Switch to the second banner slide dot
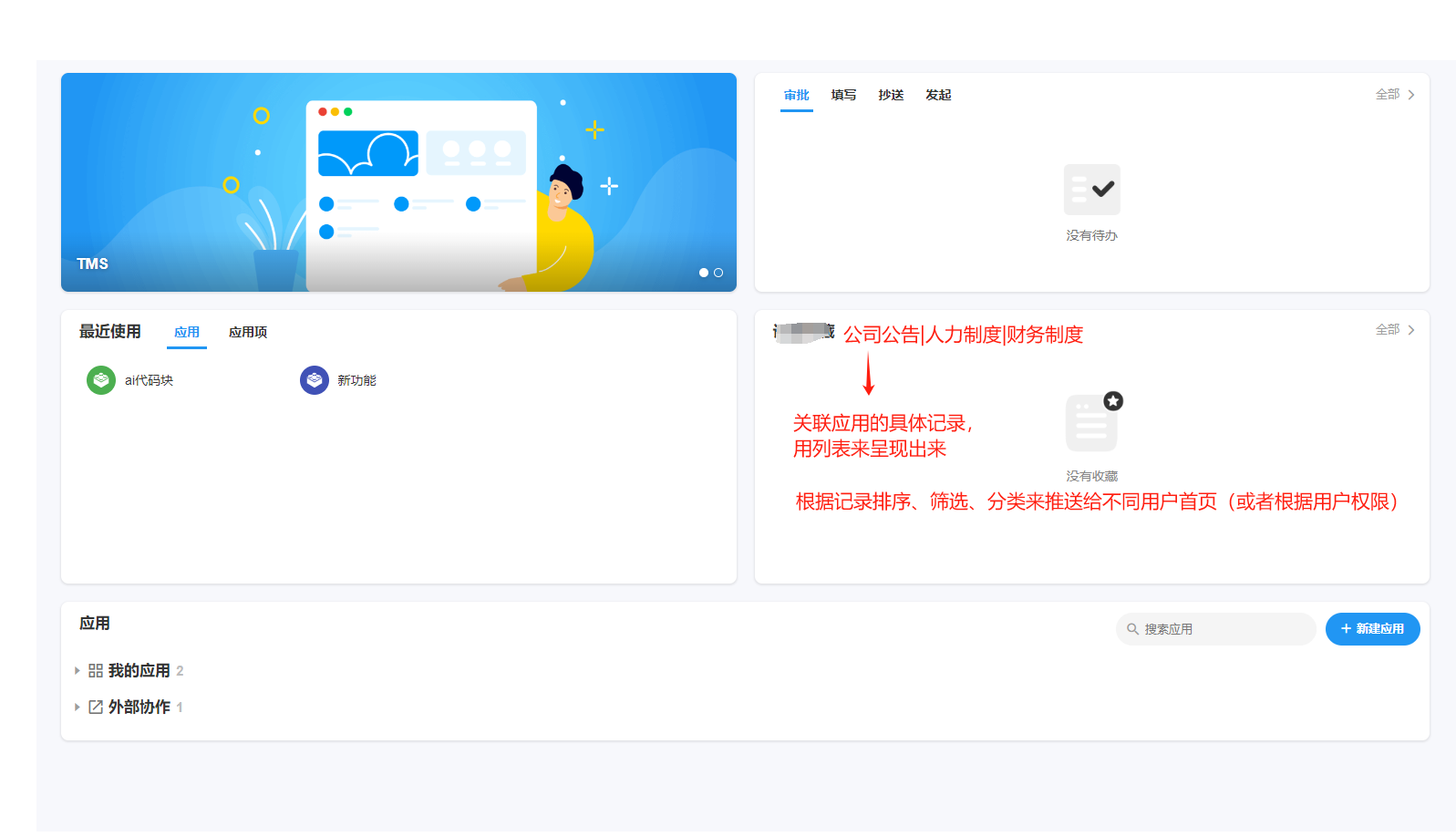This screenshot has width=1456, height=837. click(718, 273)
